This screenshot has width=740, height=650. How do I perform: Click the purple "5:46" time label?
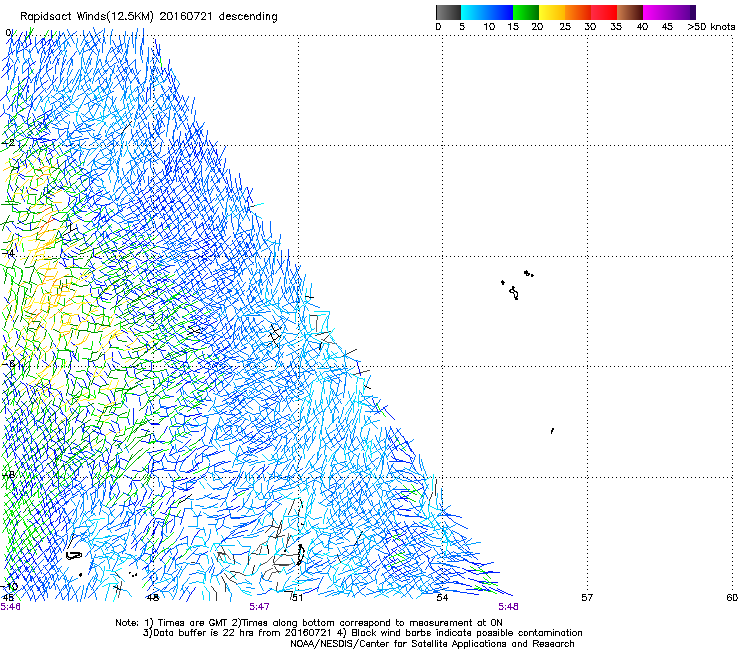tap(10, 607)
